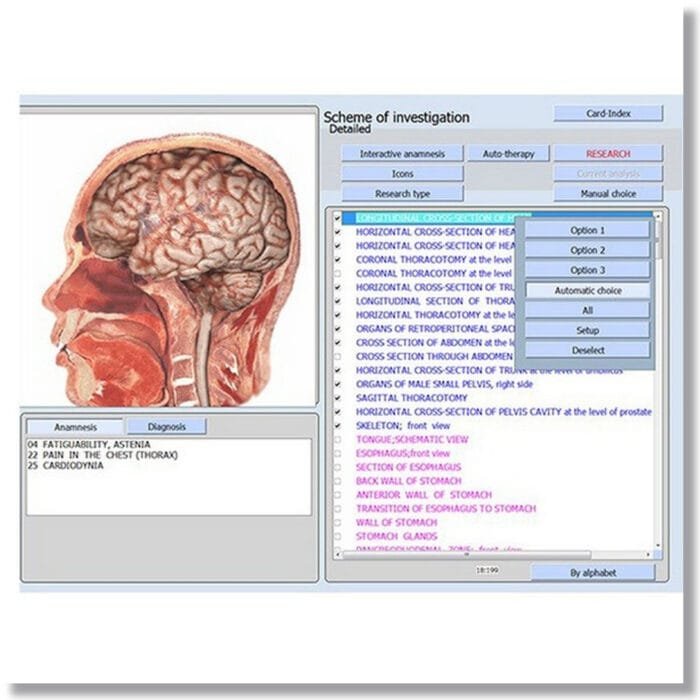Click the Interactive anamnesis button

click(x=402, y=154)
